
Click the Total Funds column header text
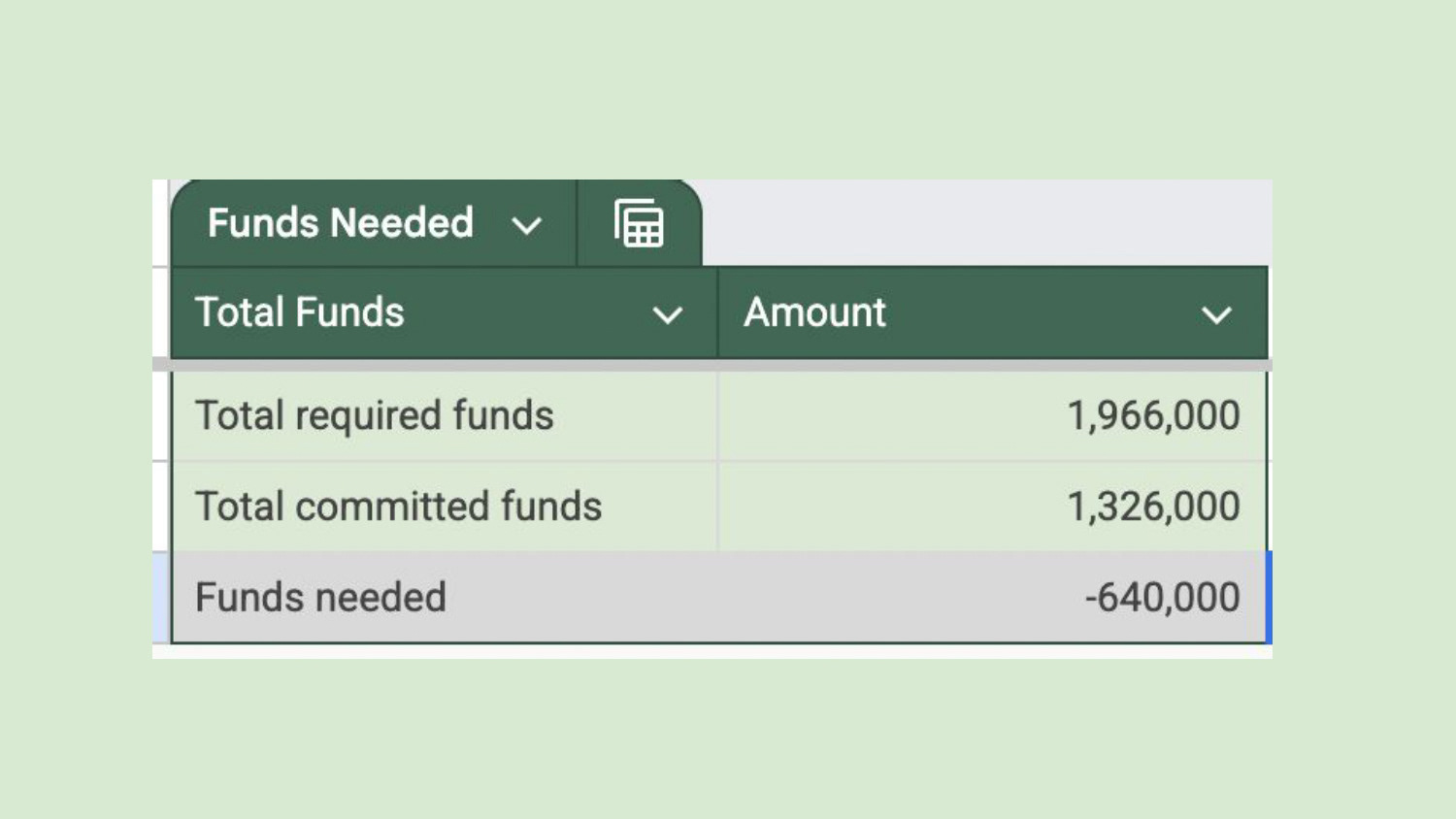point(300,312)
